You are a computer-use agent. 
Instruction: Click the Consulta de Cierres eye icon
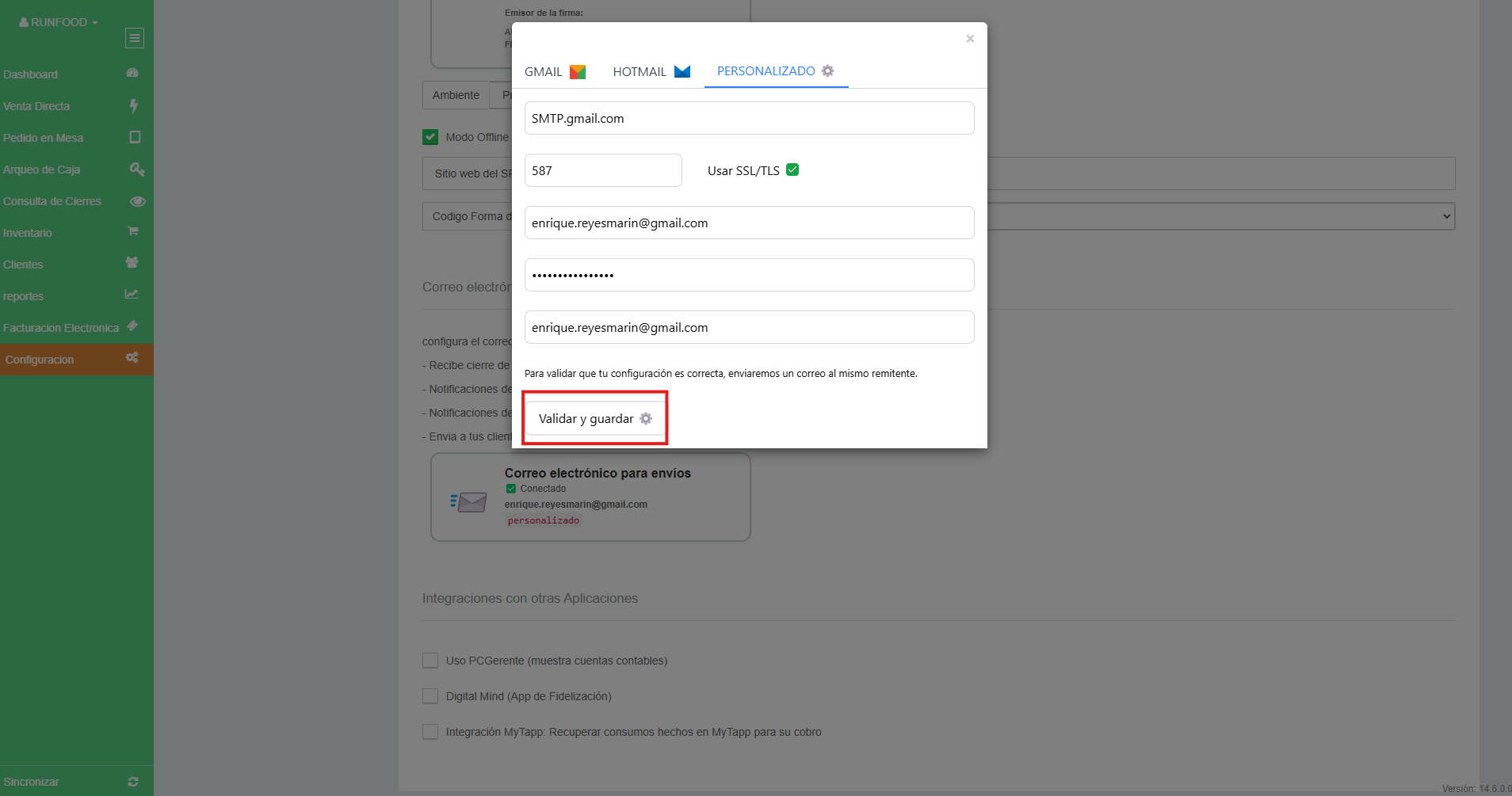[x=137, y=201]
